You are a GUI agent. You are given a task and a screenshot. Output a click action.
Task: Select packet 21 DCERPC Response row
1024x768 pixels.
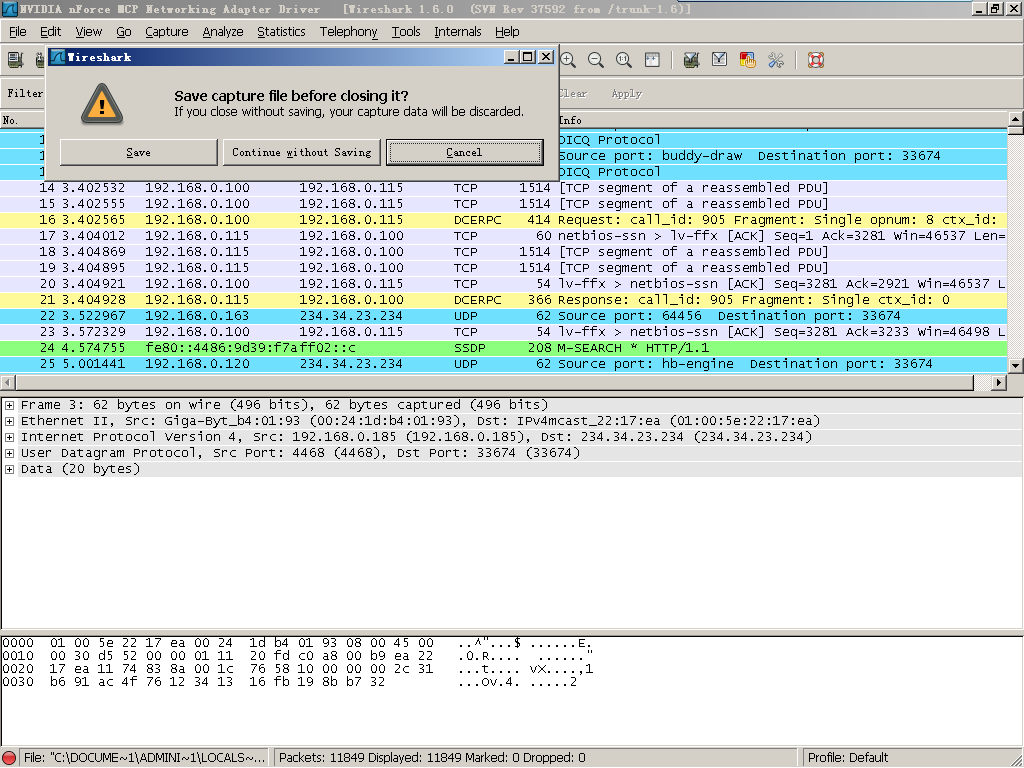click(x=504, y=300)
